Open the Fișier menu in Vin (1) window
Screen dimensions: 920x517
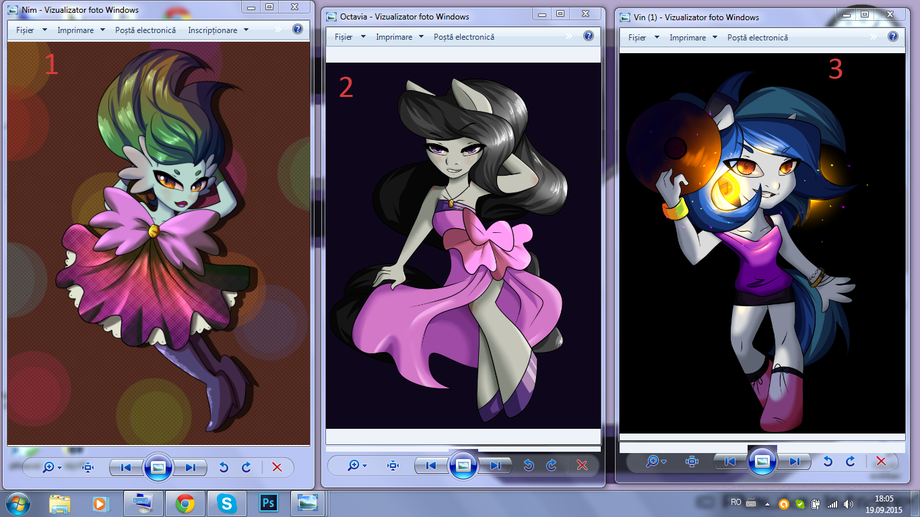click(639, 37)
